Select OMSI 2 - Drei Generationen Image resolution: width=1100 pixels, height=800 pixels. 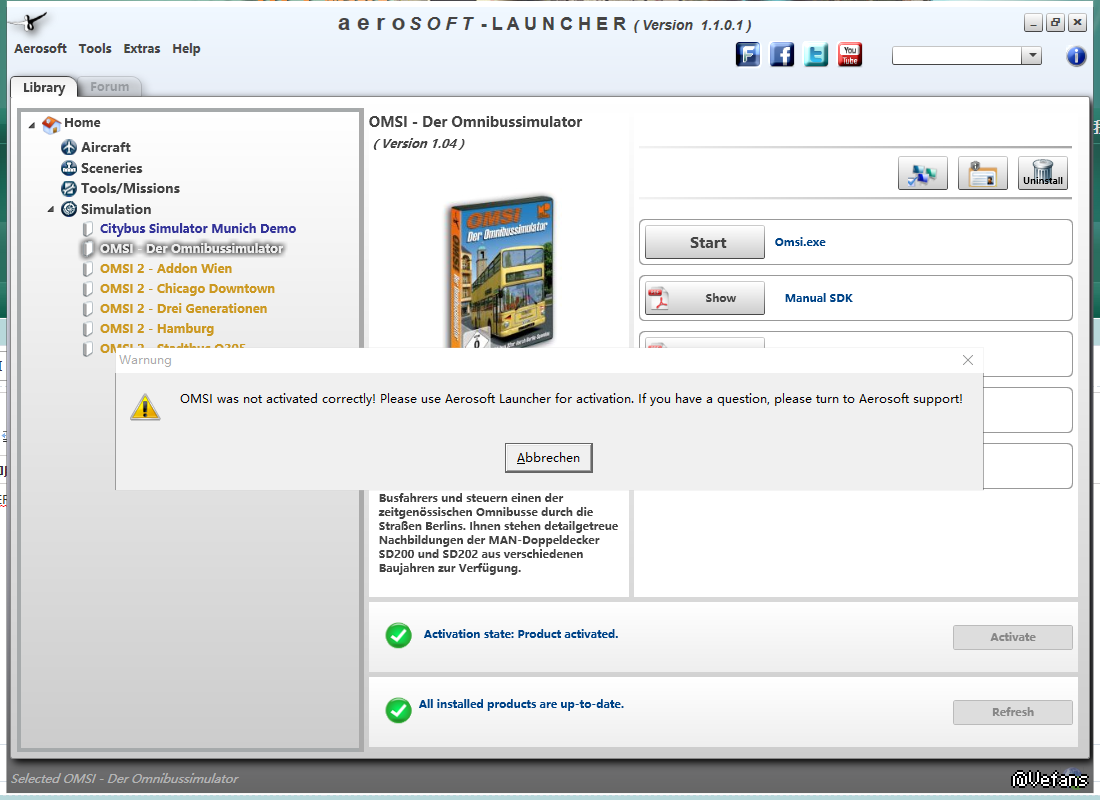pyautogui.click(x=183, y=309)
